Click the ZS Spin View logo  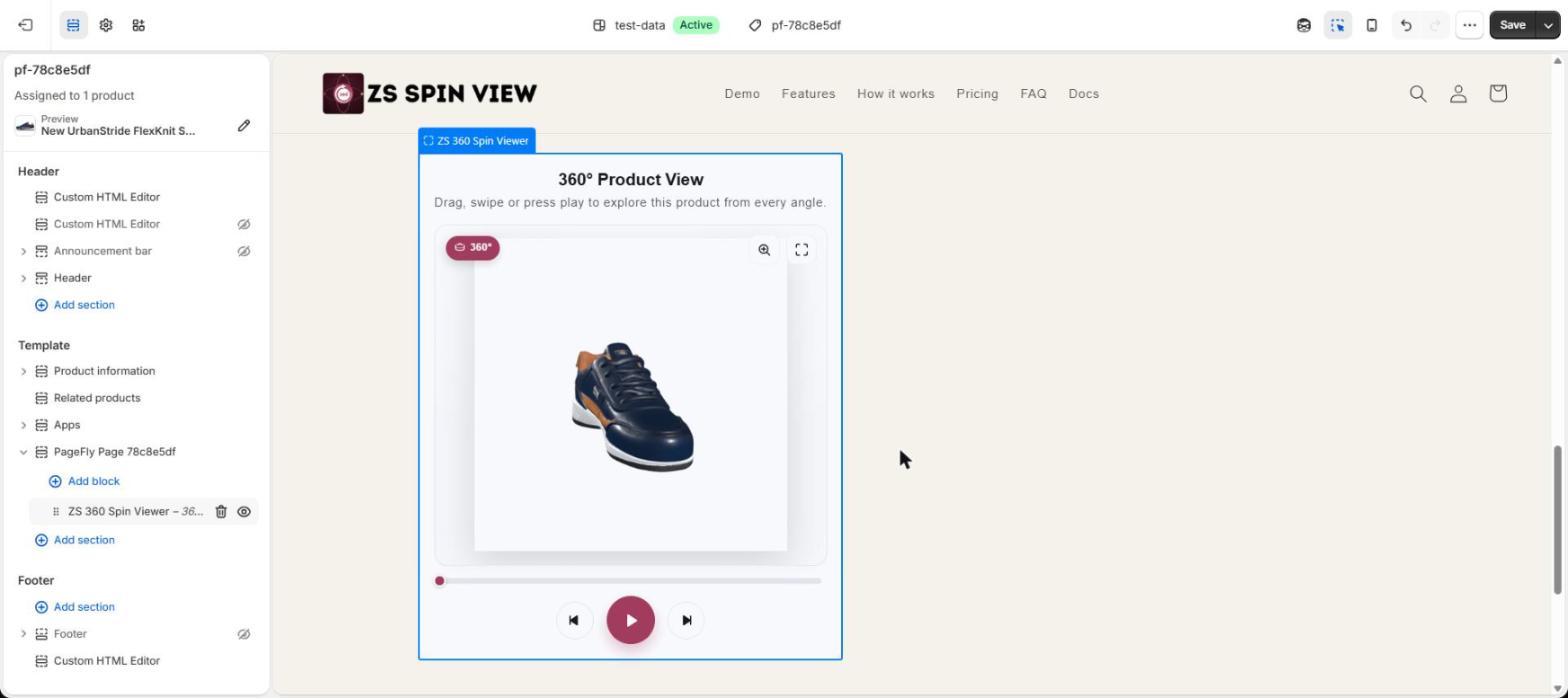point(430,93)
